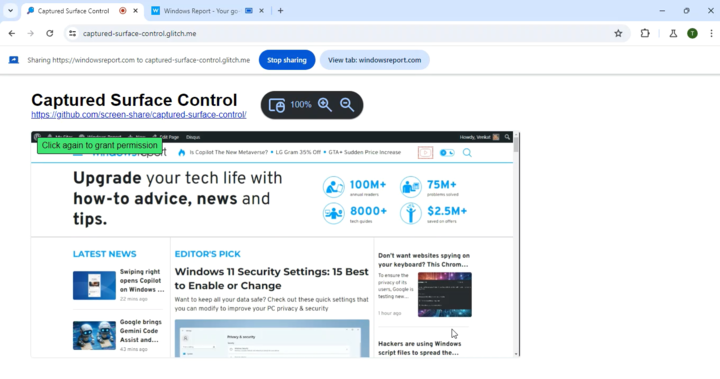
Task: Click the trending flame icon
Action: [x=181, y=152]
